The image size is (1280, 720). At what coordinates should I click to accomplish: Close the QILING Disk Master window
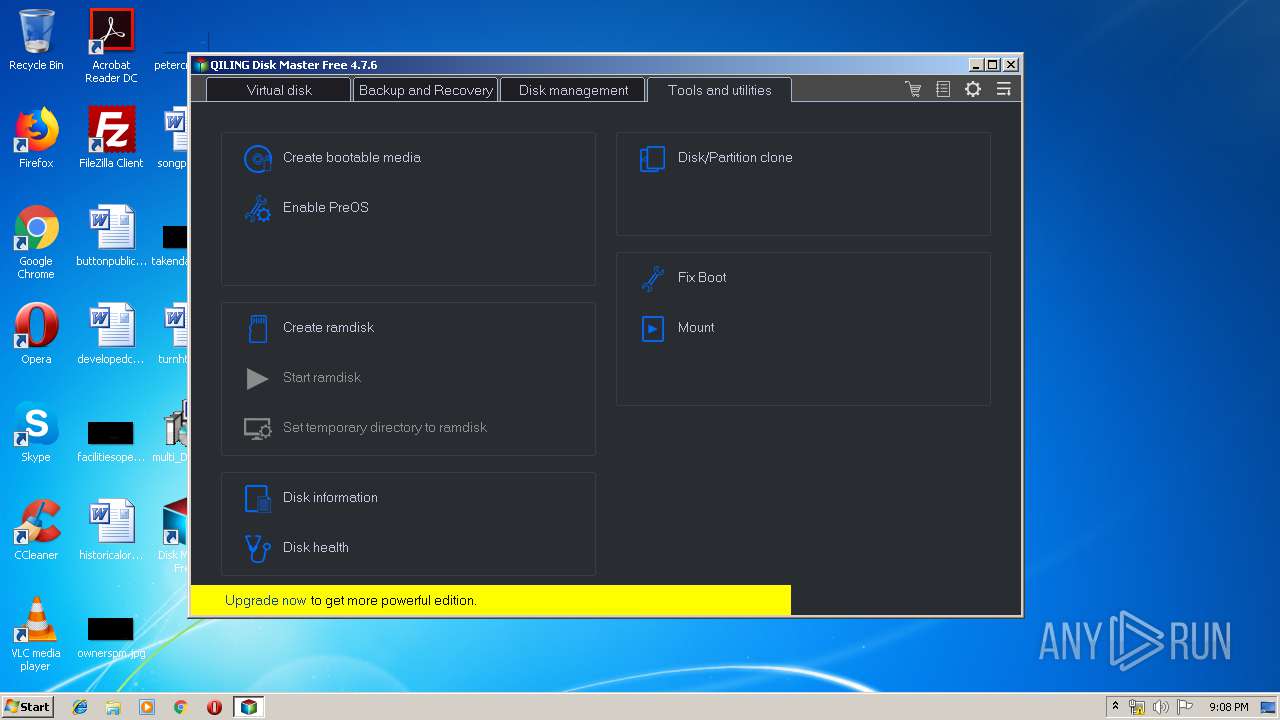point(1011,64)
